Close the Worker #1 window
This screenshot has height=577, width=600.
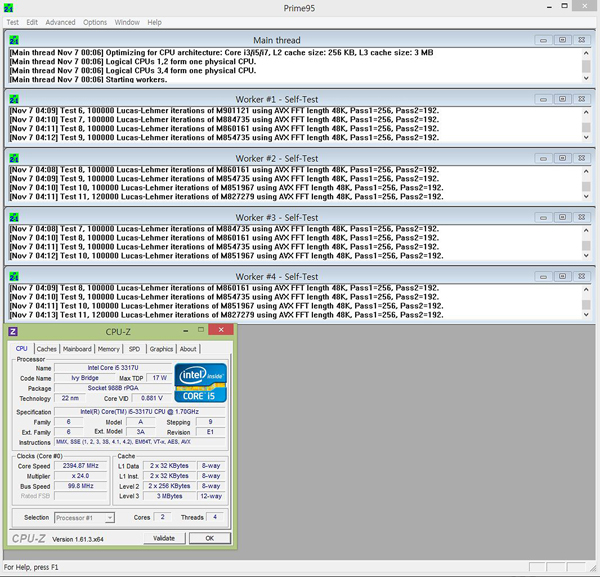click(x=582, y=99)
